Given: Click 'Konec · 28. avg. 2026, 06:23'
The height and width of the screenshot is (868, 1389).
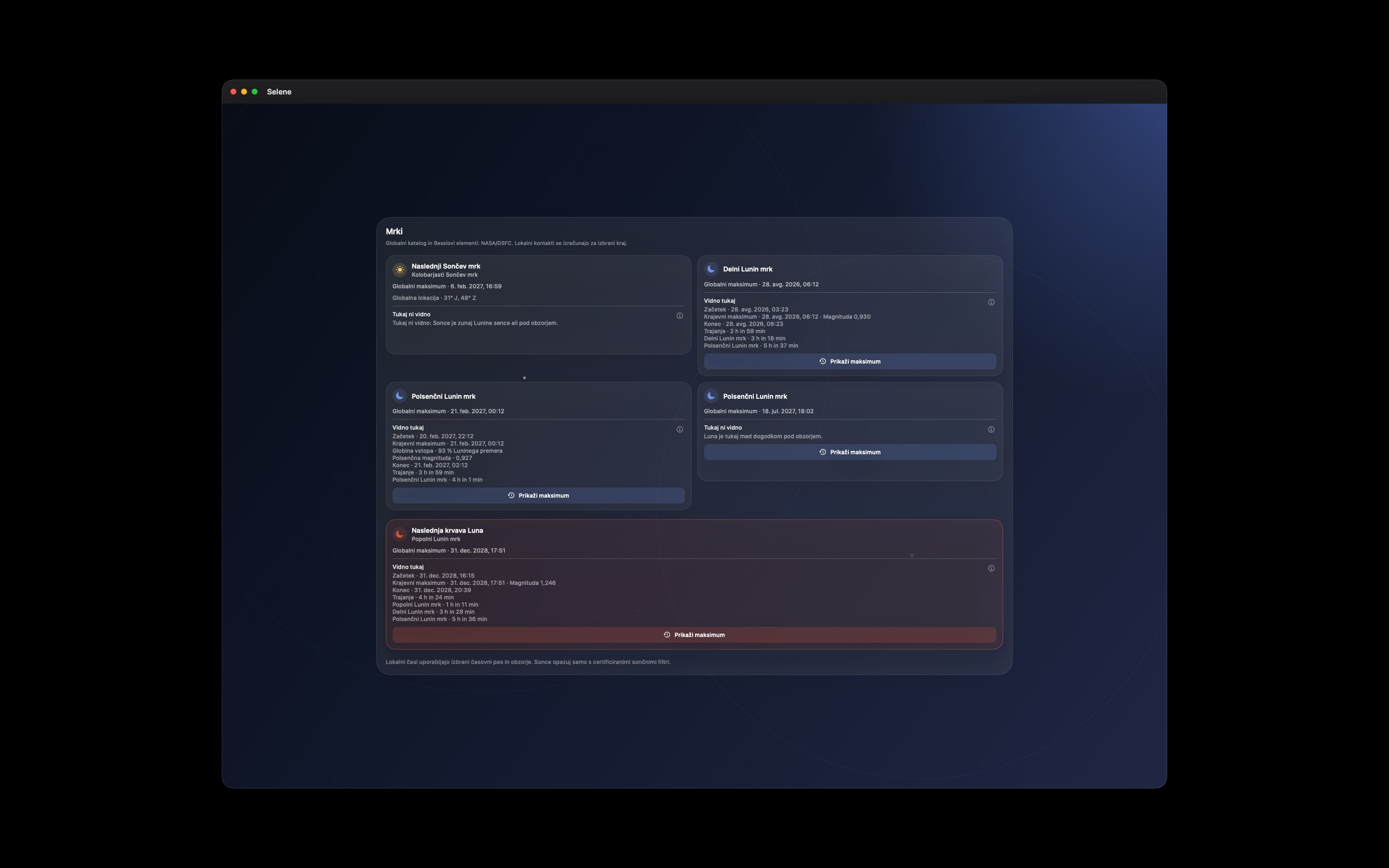Looking at the screenshot, I should coord(744,325).
